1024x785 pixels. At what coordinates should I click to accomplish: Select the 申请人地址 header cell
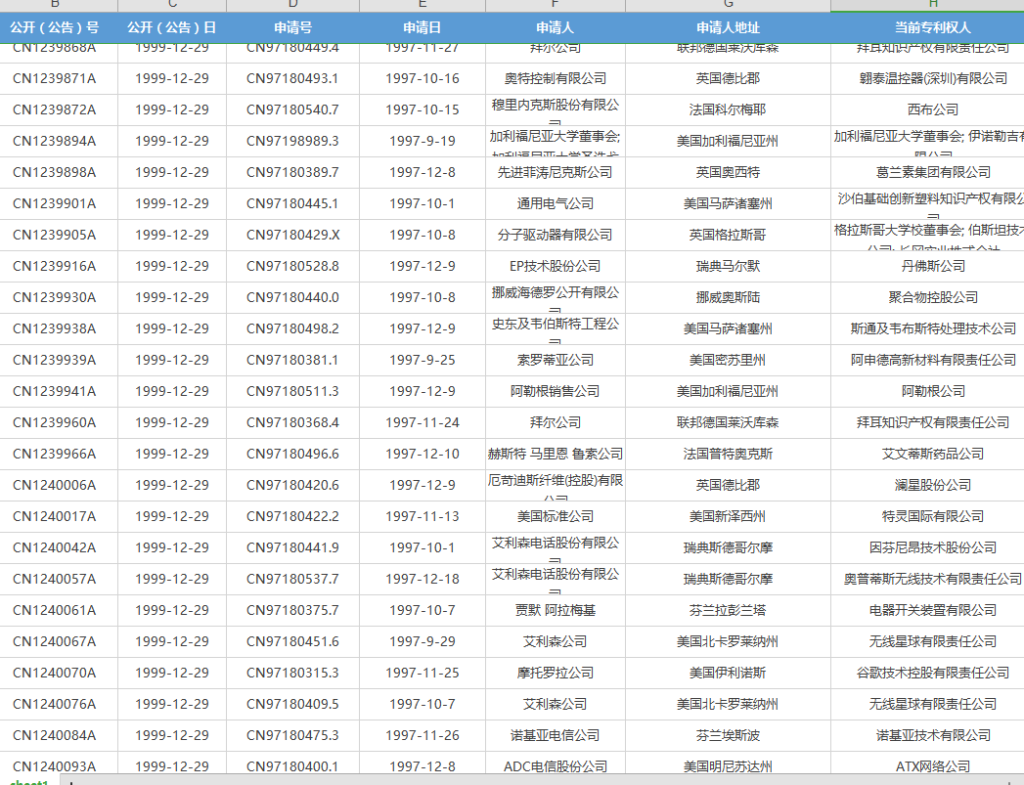pyautogui.click(x=728, y=27)
